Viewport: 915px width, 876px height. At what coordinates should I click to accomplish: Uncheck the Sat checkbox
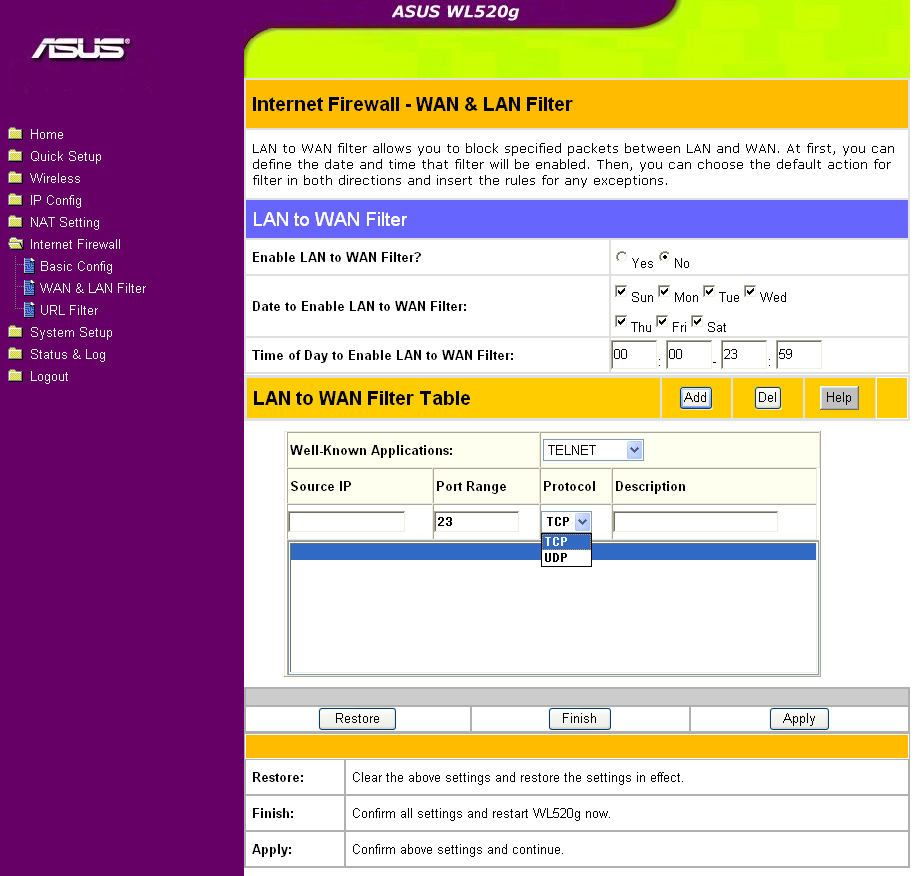pyautogui.click(x=697, y=321)
